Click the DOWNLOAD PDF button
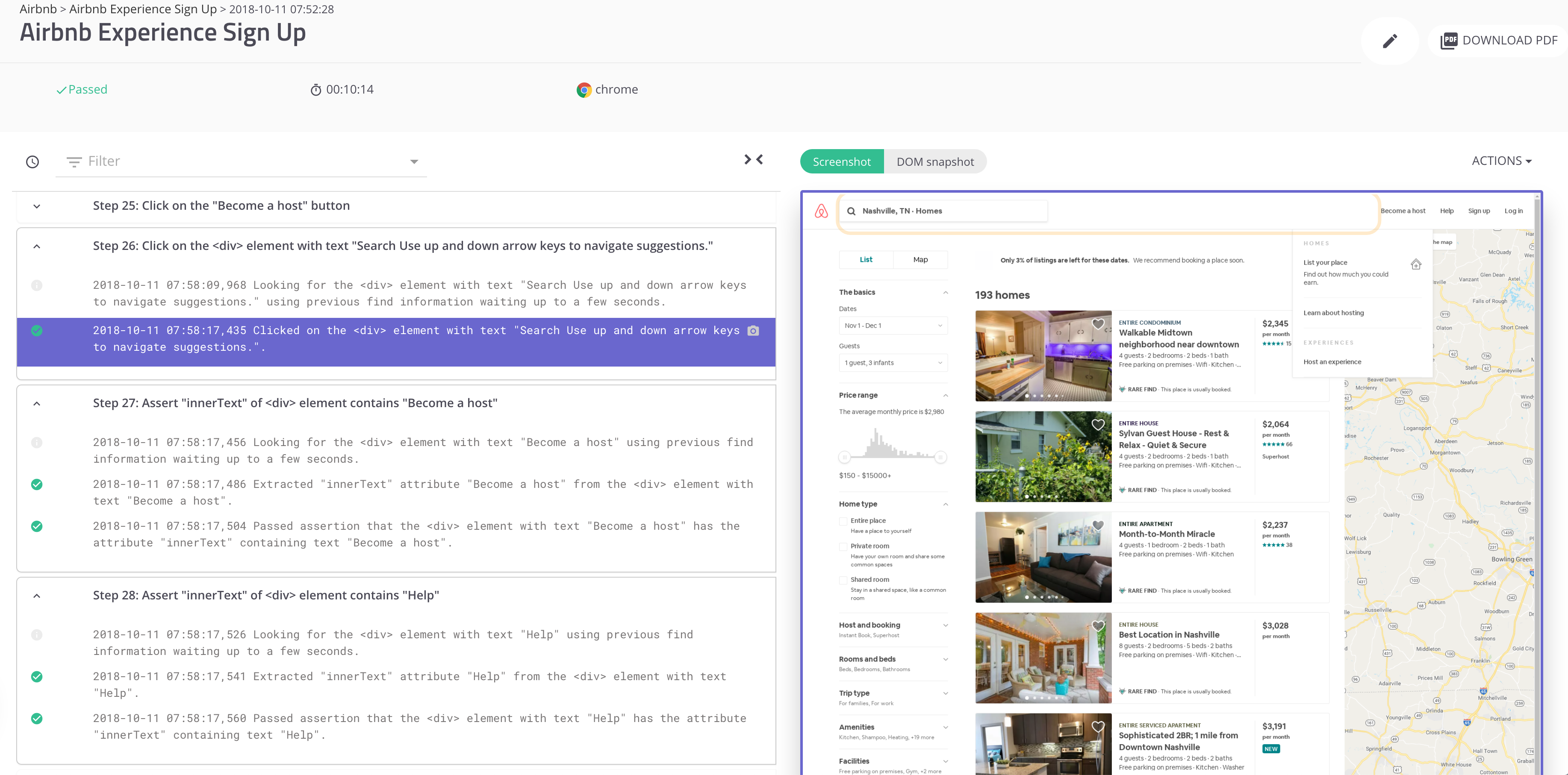Viewport: 1568px width, 775px height. tap(1499, 41)
